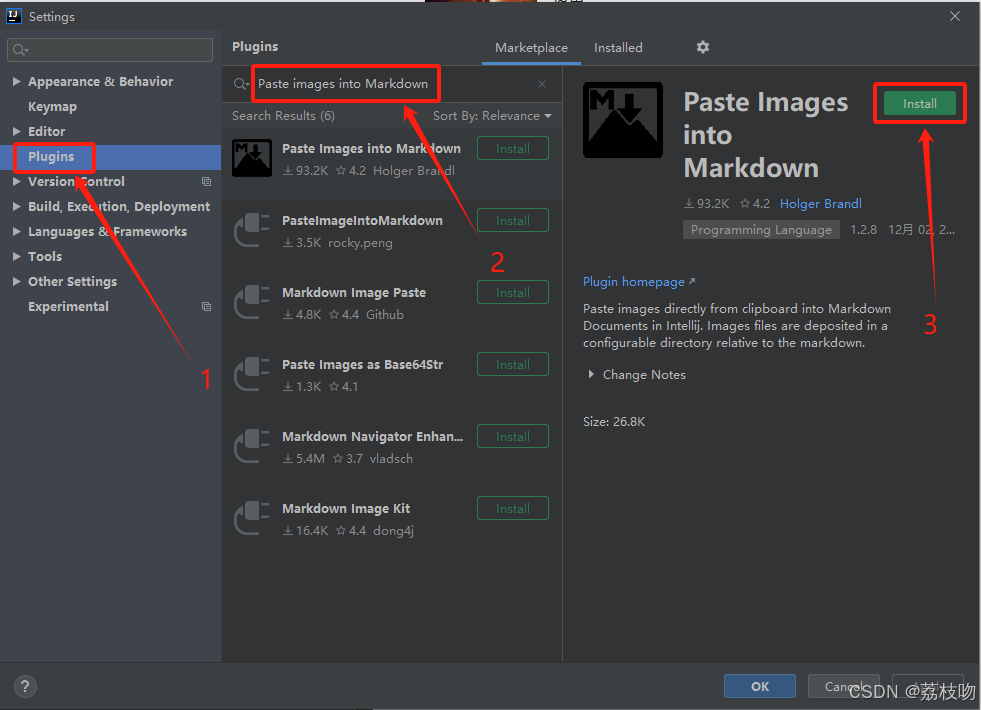Select Keymap in settings tree

point(53,106)
